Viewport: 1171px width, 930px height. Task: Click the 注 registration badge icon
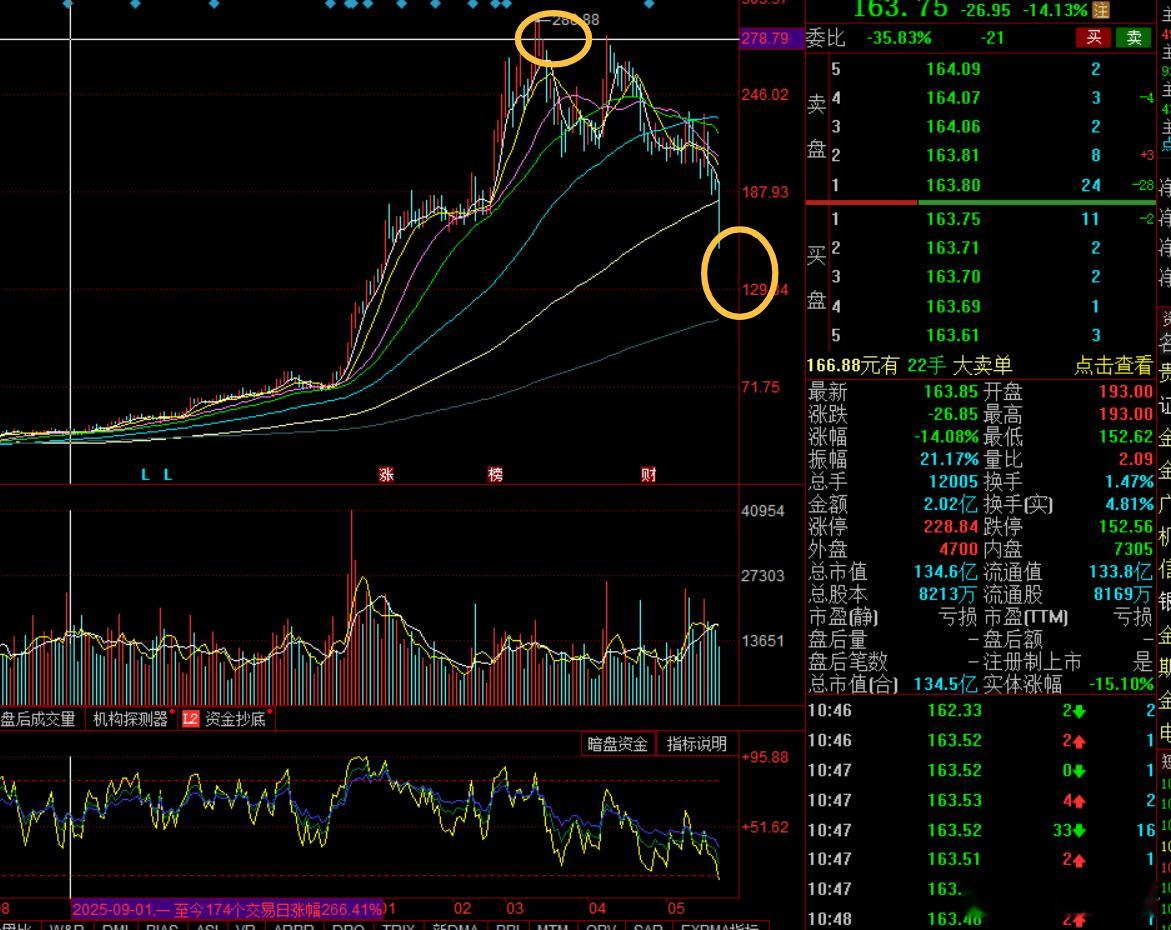(x=1101, y=10)
